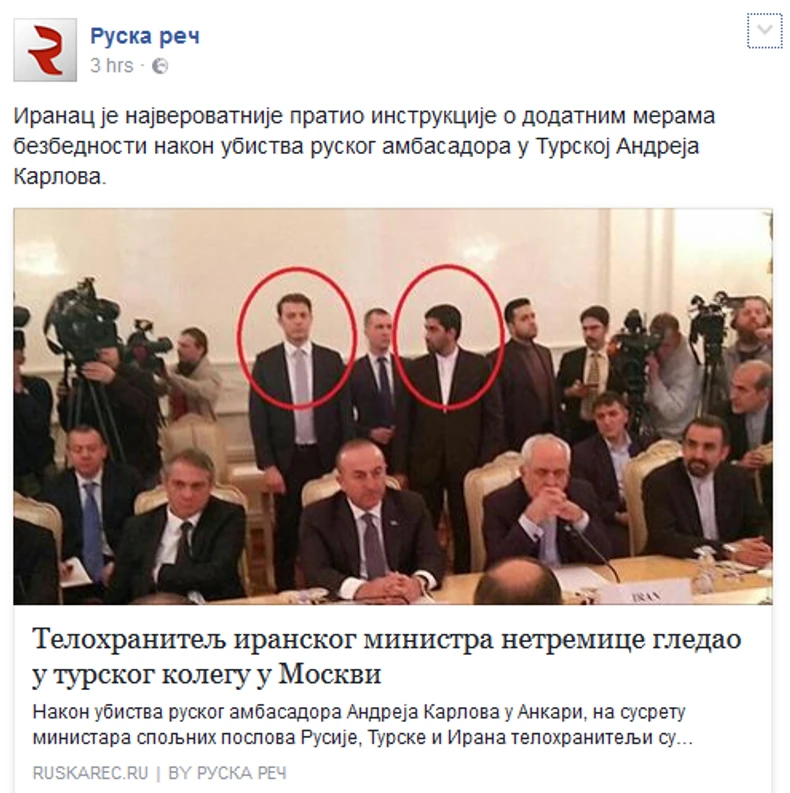Click the "BY РУСКА РЕЧ" author text
Screen dimensions: 790x793
[227, 773]
